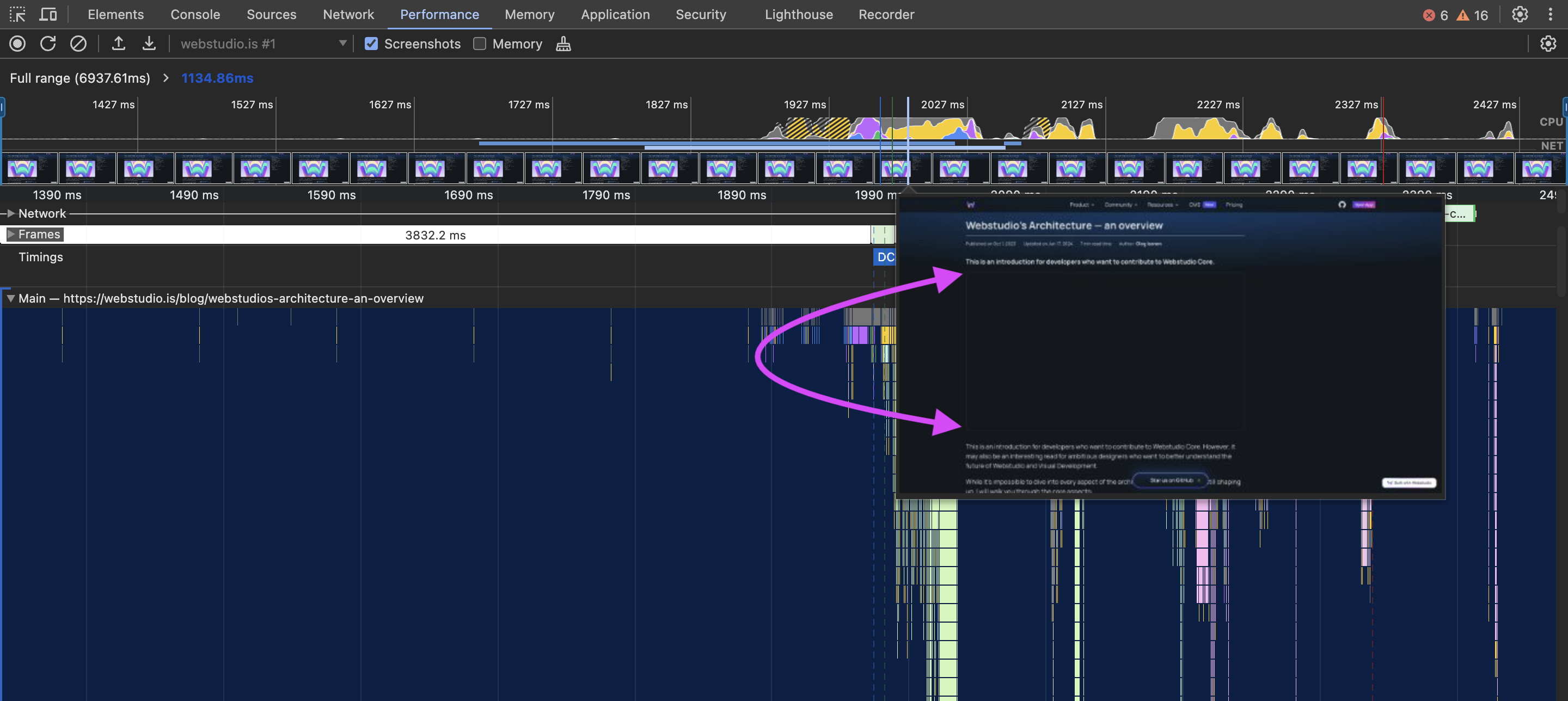Collapse the Main thread track

(10, 298)
